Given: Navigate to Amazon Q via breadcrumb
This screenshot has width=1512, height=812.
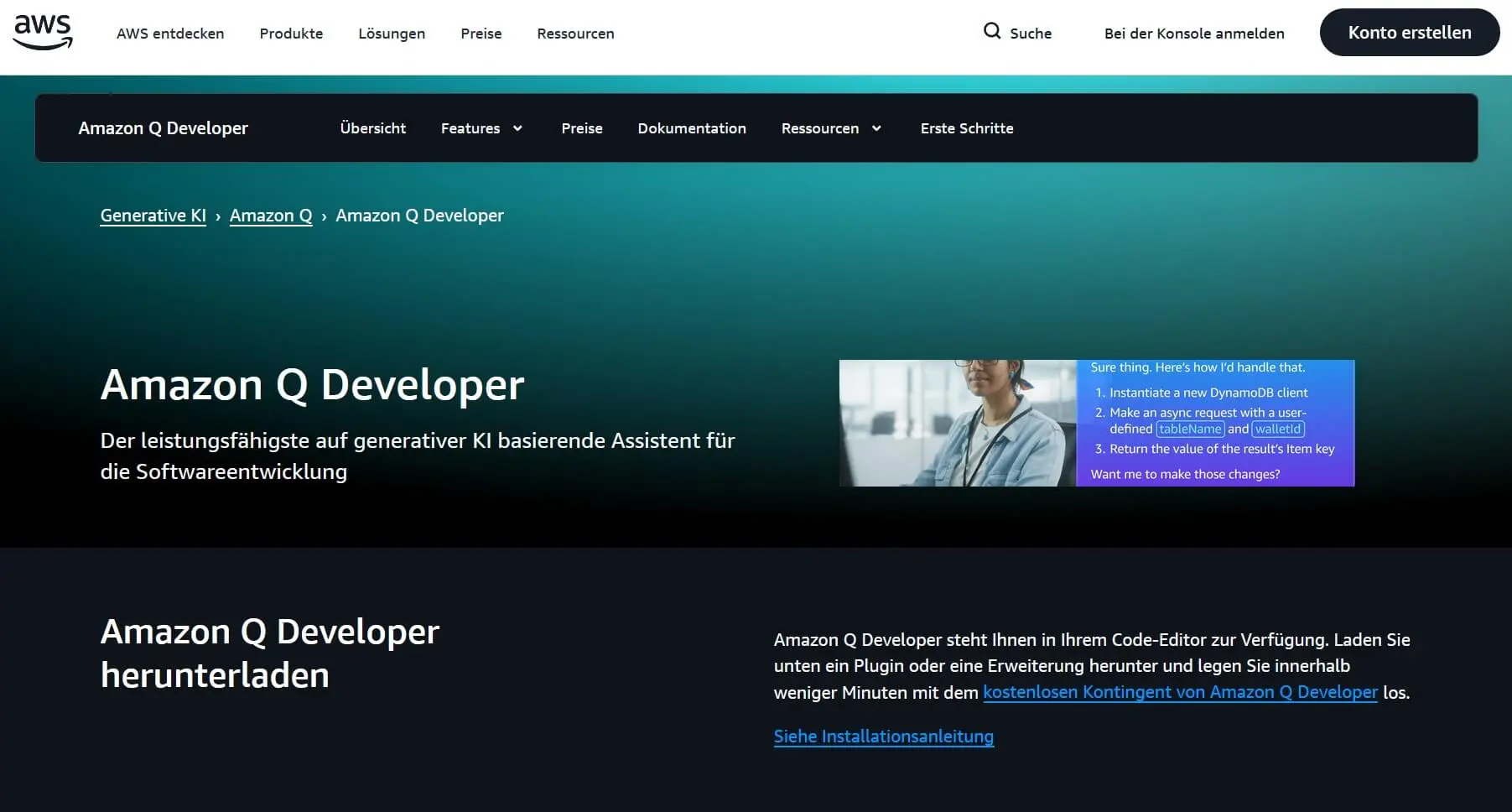Looking at the screenshot, I should [270, 215].
